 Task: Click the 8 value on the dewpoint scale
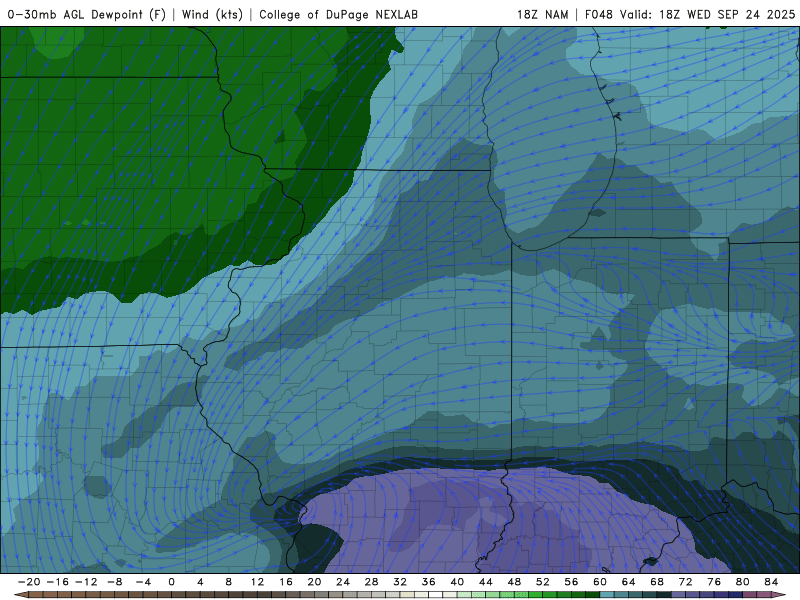(x=229, y=582)
